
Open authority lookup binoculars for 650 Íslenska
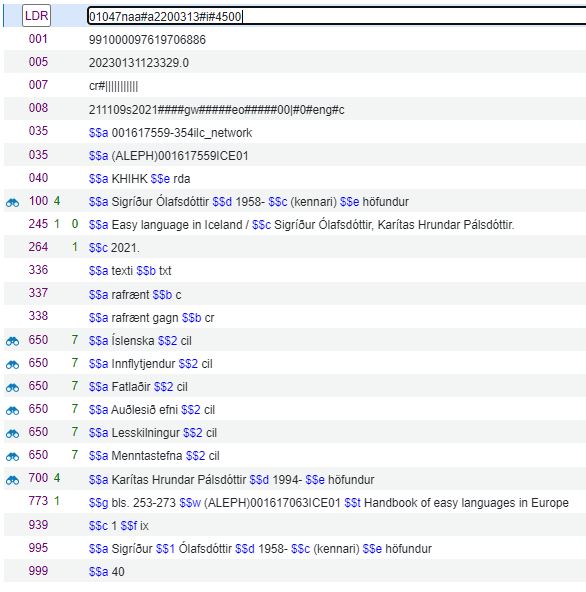[12, 342]
